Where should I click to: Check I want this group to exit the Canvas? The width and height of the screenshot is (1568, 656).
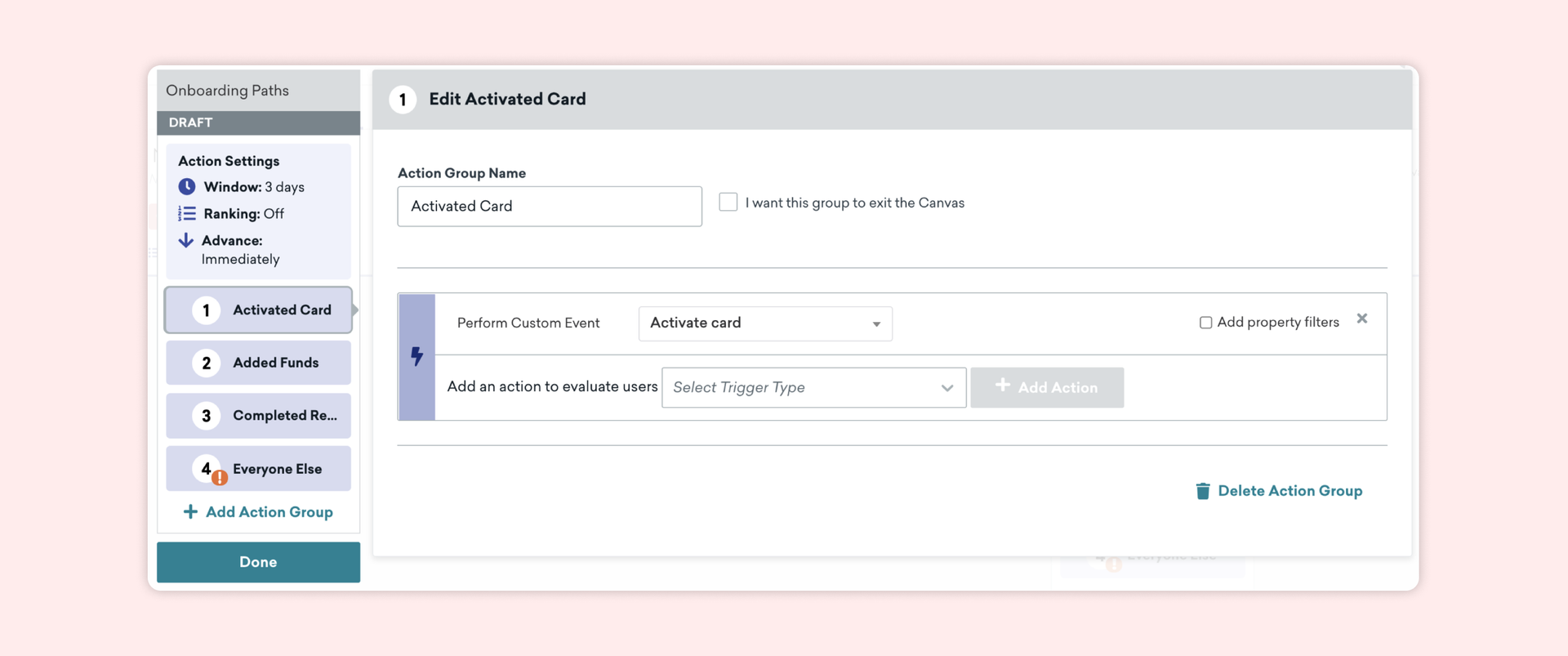[x=728, y=202]
